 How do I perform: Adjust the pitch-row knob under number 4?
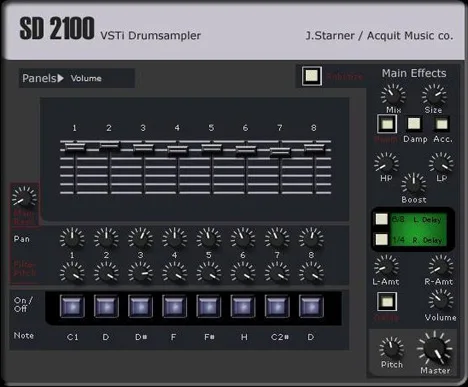click(174, 273)
